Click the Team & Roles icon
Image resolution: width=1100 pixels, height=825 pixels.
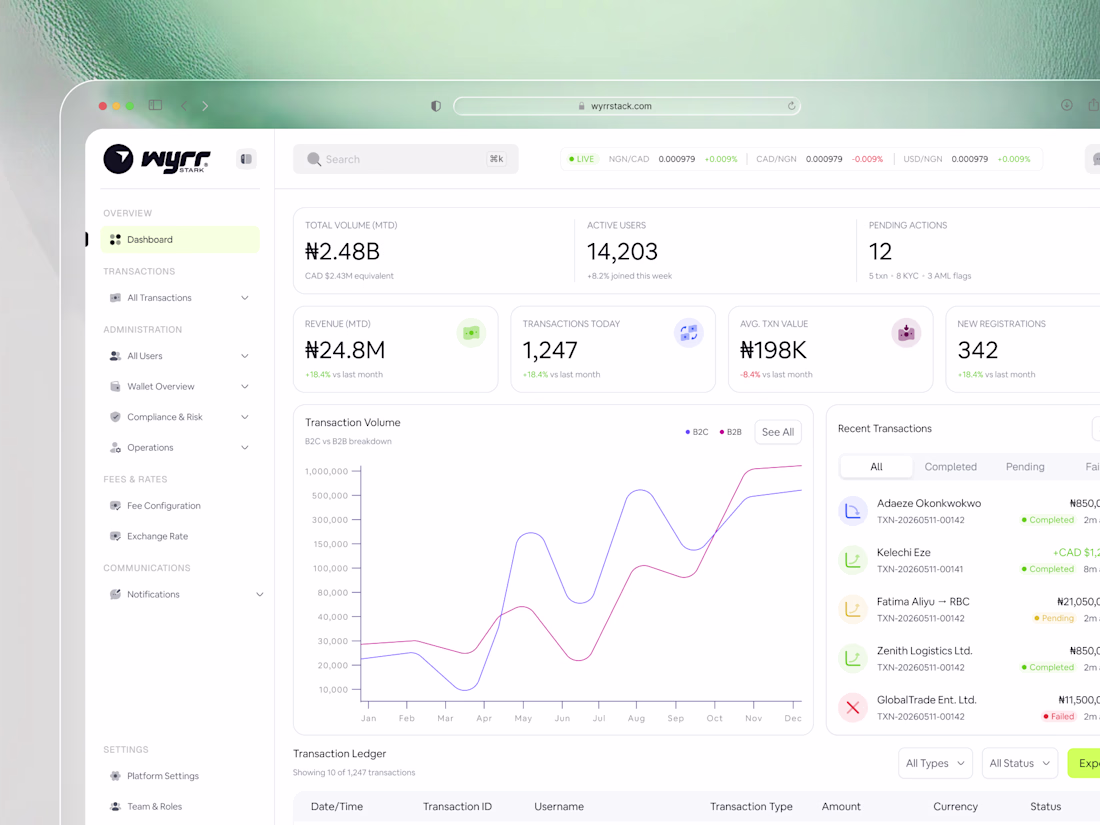(x=115, y=807)
